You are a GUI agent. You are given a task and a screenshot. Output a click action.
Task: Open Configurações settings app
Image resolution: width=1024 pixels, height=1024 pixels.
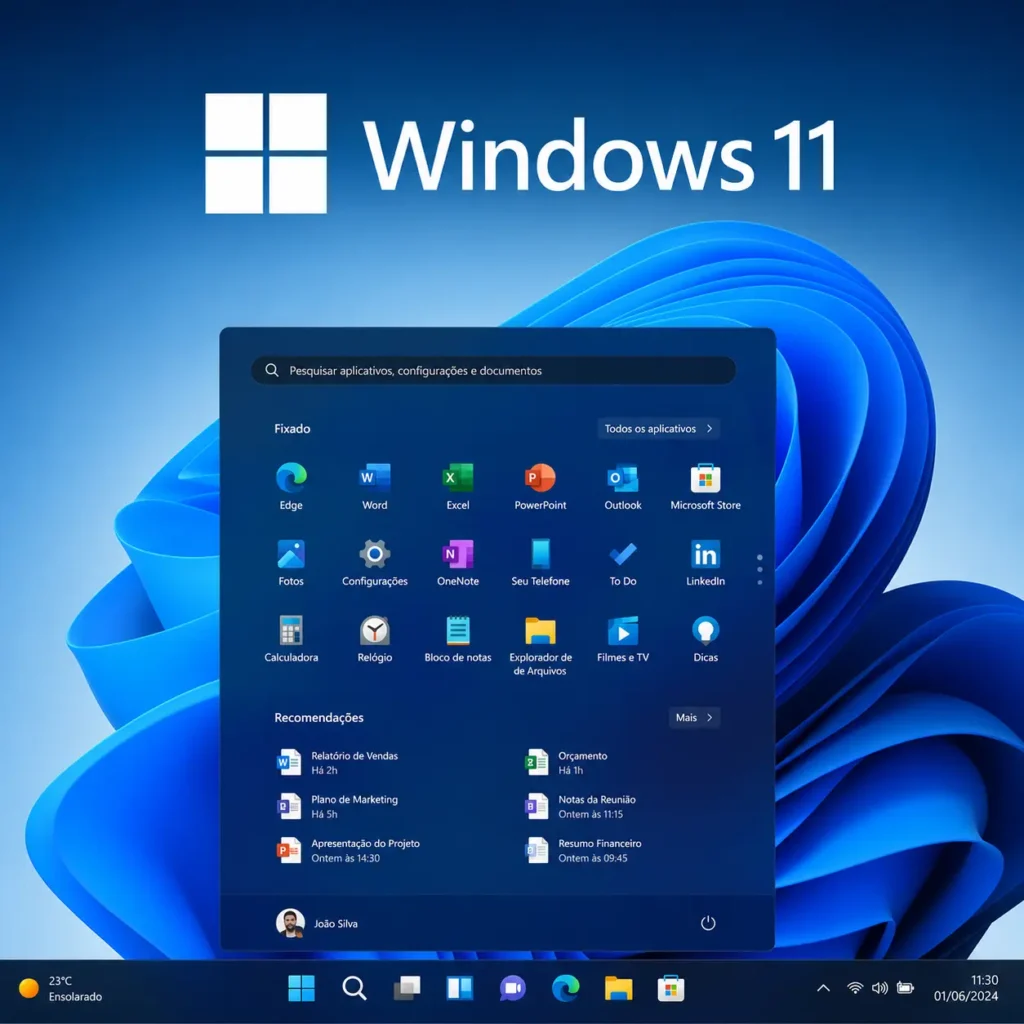pos(375,562)
